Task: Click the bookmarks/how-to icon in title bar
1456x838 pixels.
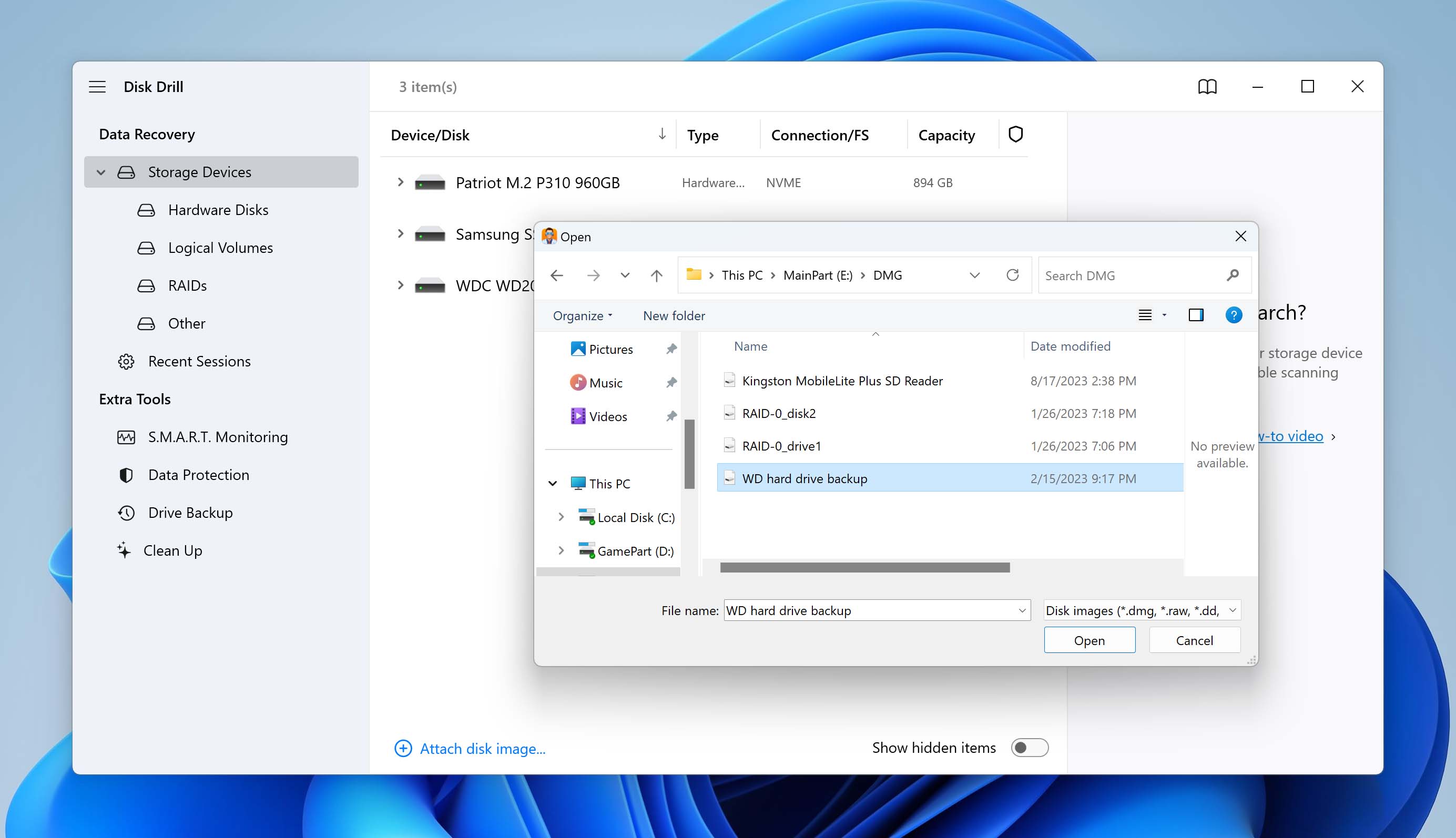Action: (x=1207, y=86)
